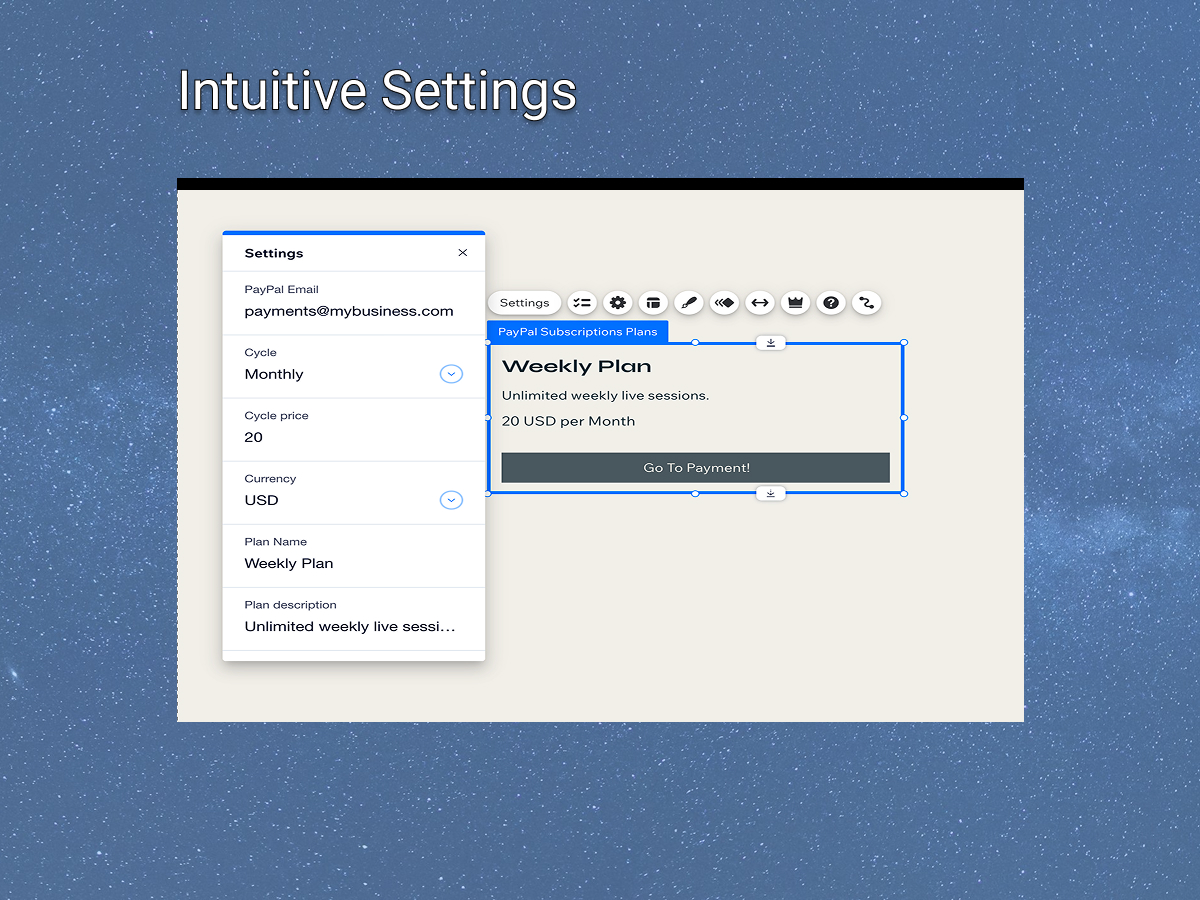1200x900 pixels.
Task: Edit the Plan description field
Action: 354,618
